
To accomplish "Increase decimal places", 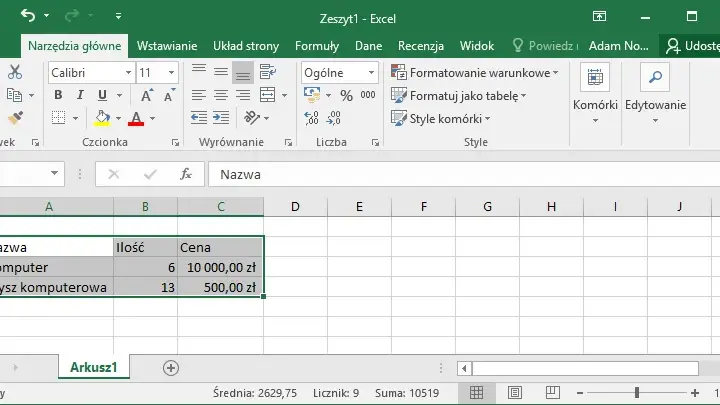I will click(311, 118).
